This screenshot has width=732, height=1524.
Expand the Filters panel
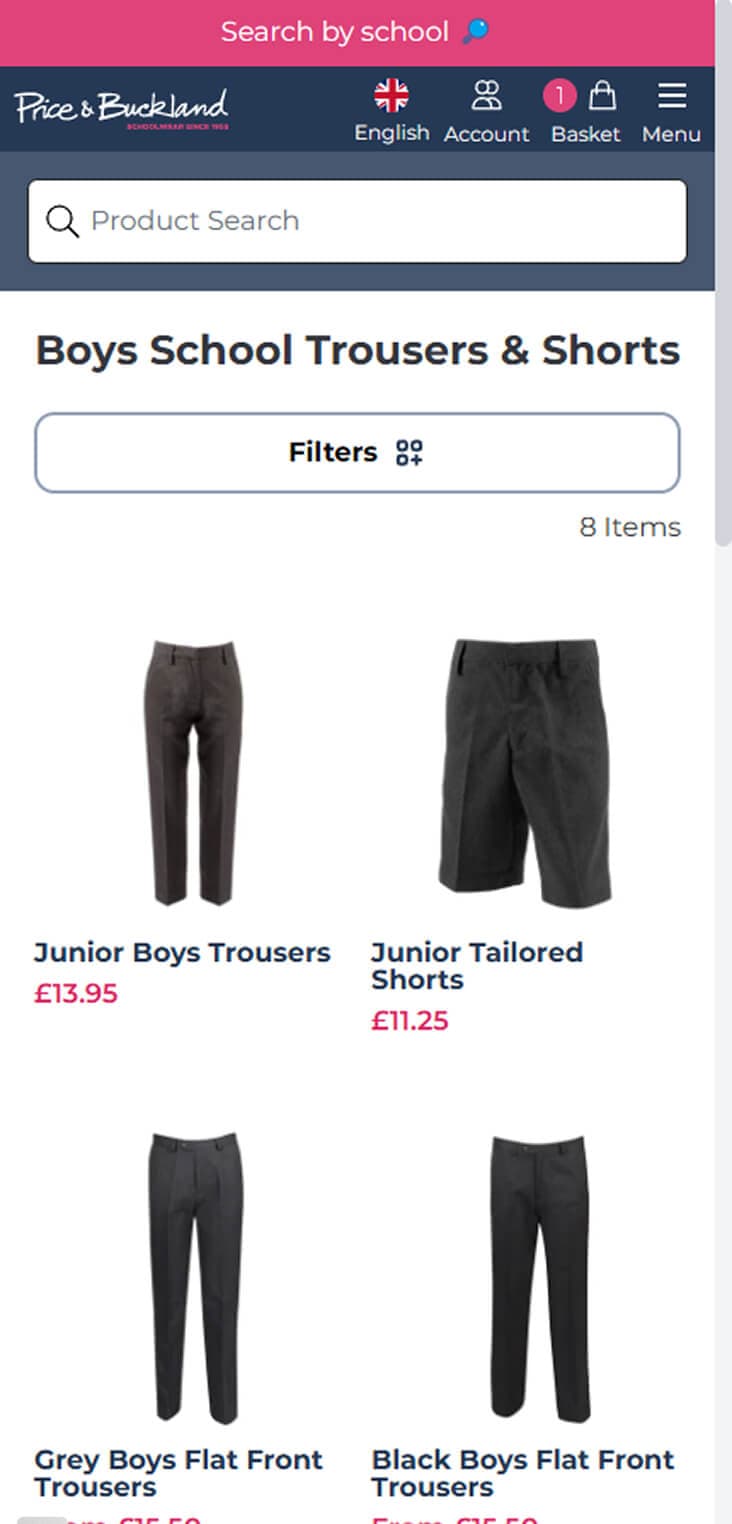click(357, 453)
